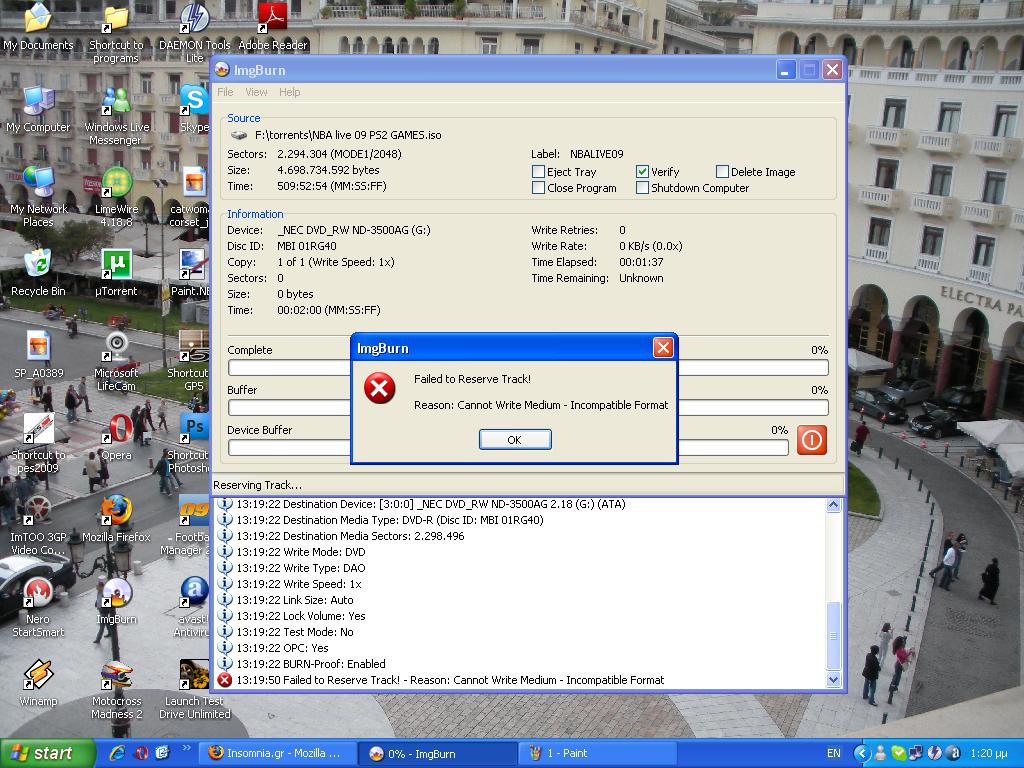Screen dimensions: 1024x768
Task: Open Windows Live Messenger desktop icon
Action: click(116, 116)
